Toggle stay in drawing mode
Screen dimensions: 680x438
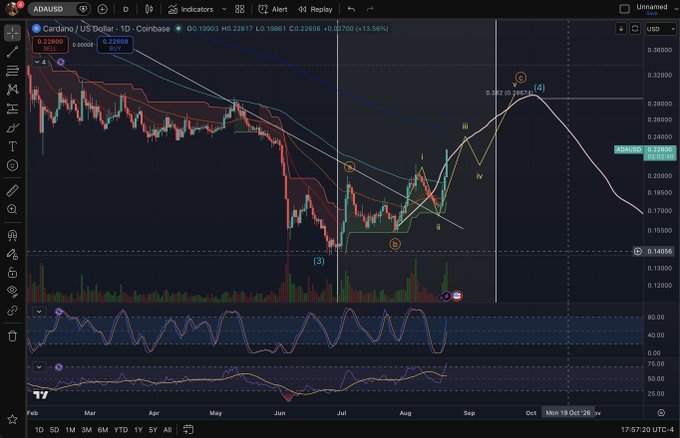coord(13,254)
